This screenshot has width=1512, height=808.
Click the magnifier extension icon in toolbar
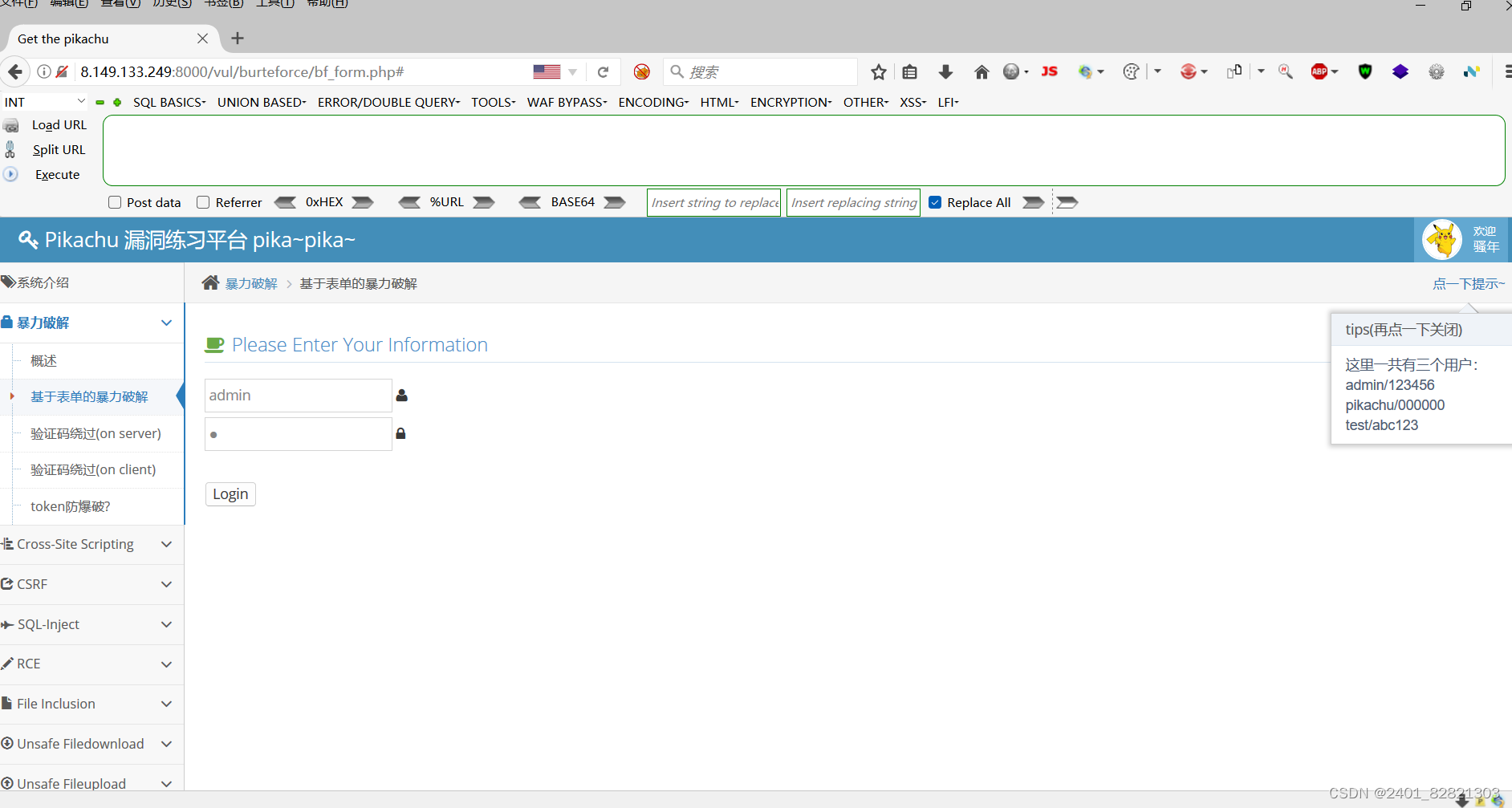[x=1285, y=71]
